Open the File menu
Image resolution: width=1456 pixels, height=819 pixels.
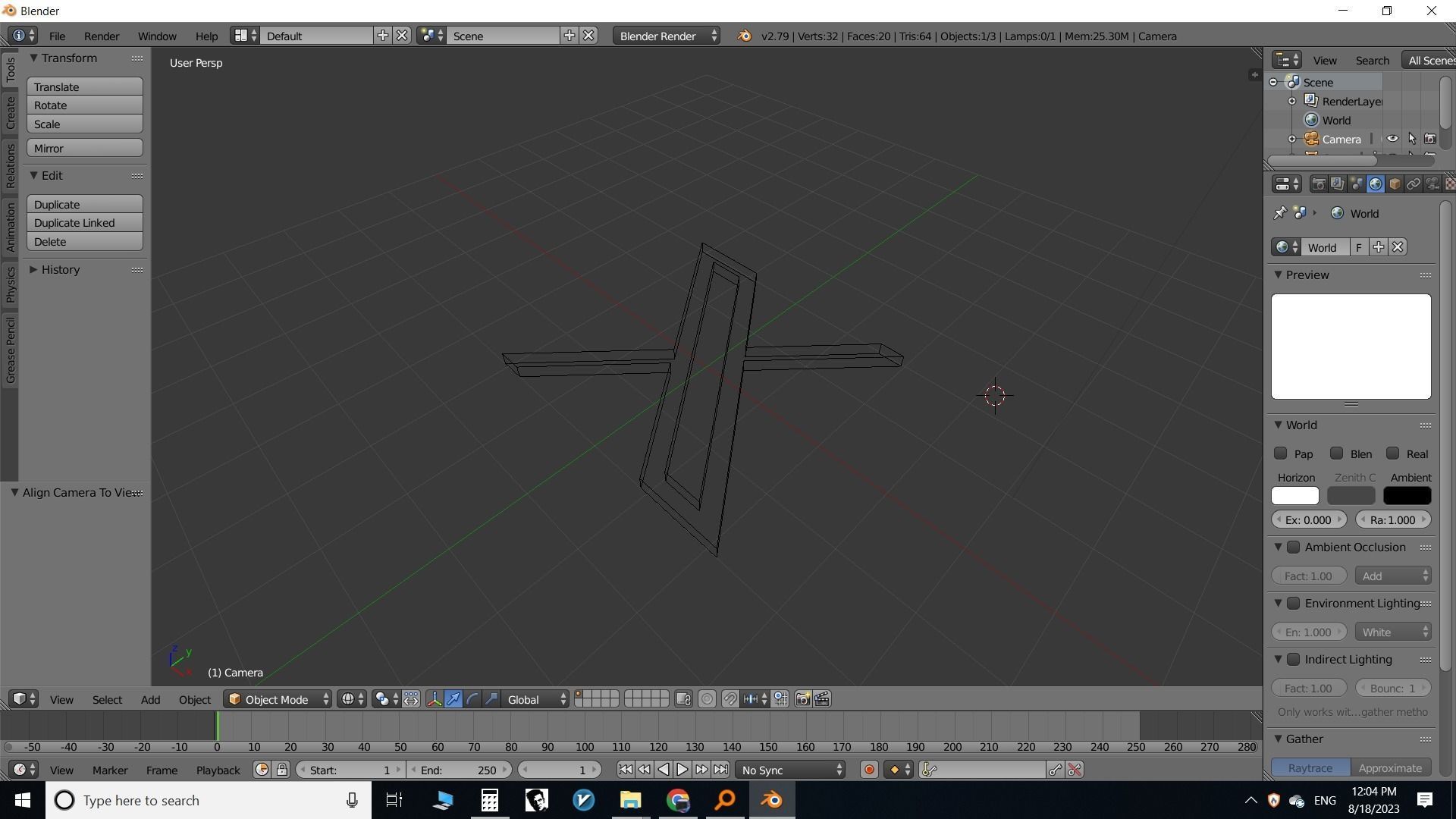57,36
